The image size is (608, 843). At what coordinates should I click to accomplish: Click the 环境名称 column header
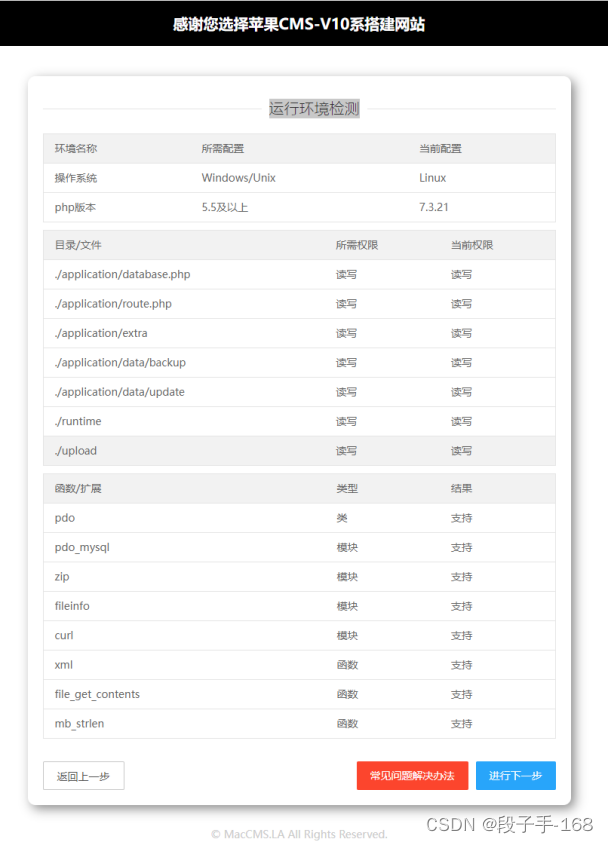[x=76, y=148]
